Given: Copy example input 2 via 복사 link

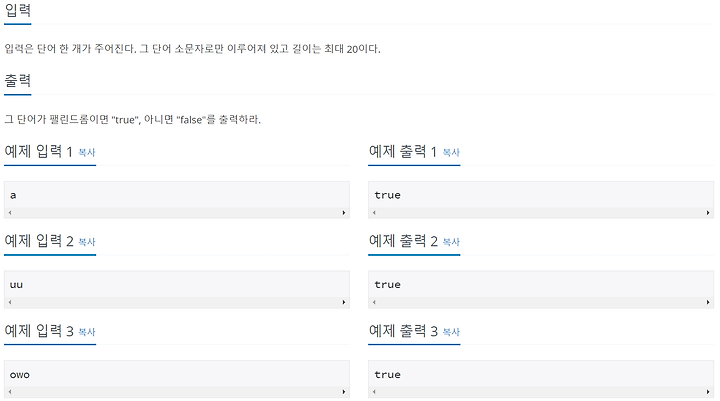Looking at the screenshot, I should click(x=87, y=242).
